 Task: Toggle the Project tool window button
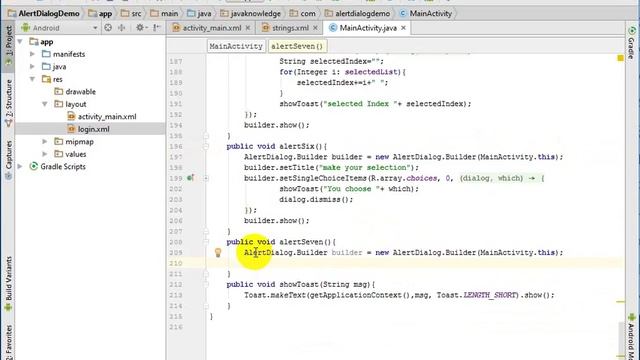tap(8, 45)
